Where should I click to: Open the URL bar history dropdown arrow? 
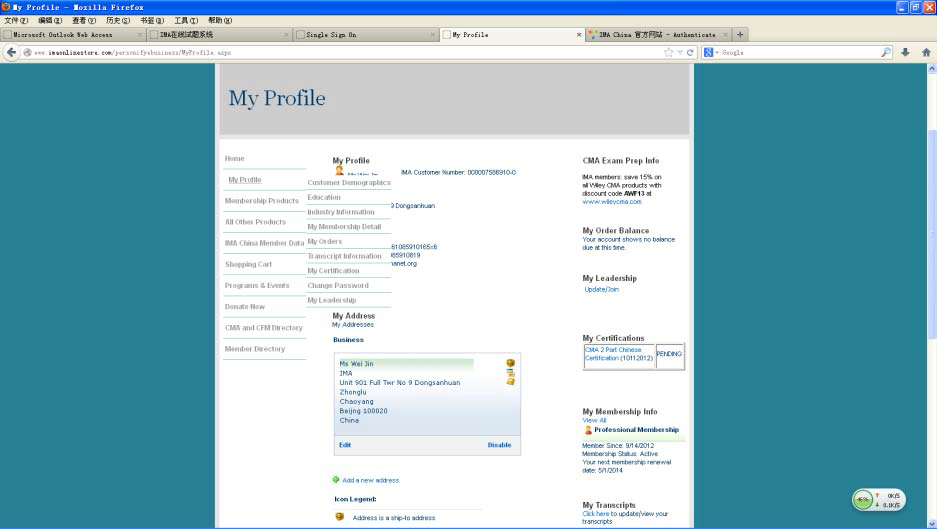[x=680, y=52]
